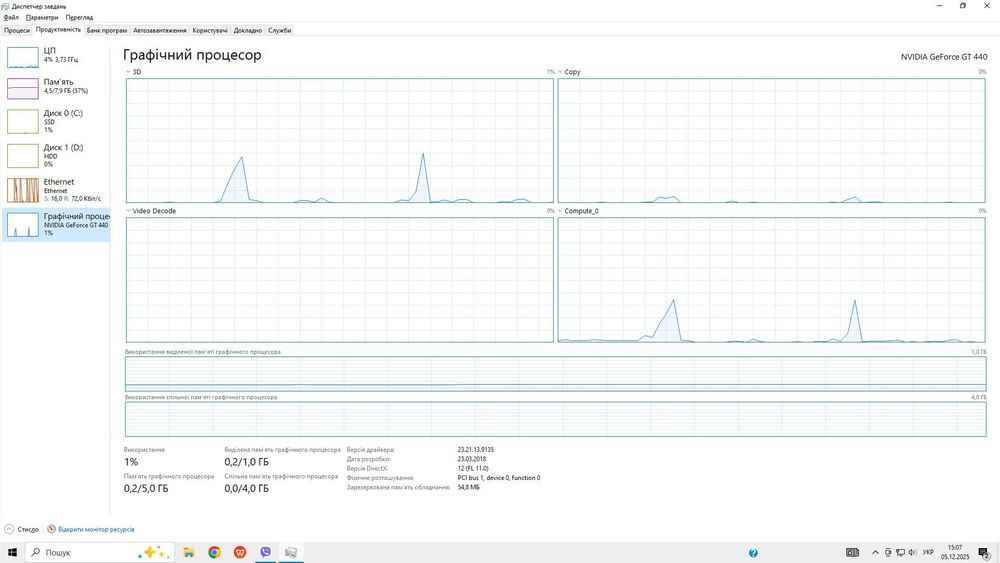Click DirectX value 12 (FL 11.0)
This screenshot has height=563, width=1000.
pos(473,468)
